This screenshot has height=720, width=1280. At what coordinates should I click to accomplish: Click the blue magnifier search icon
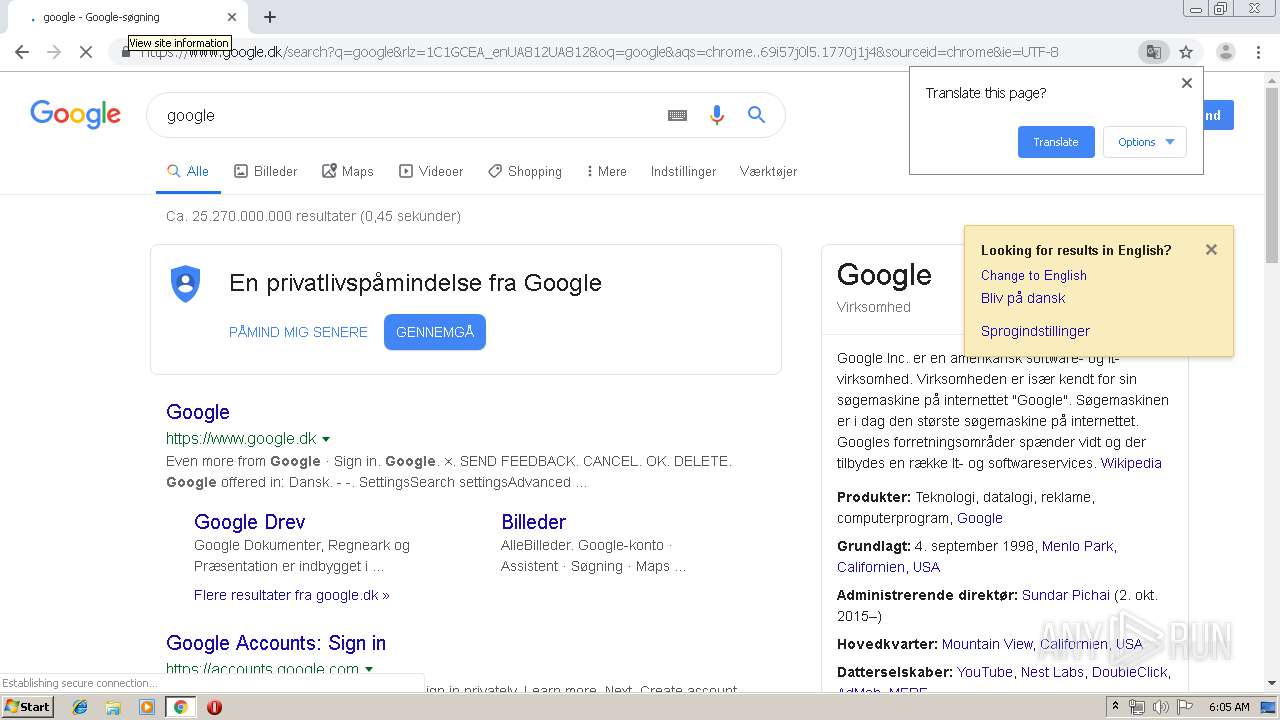(x=756, y=115)
